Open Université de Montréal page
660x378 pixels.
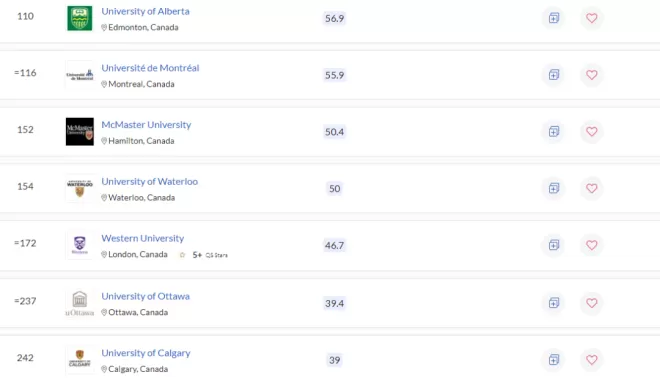click(150, 68)
